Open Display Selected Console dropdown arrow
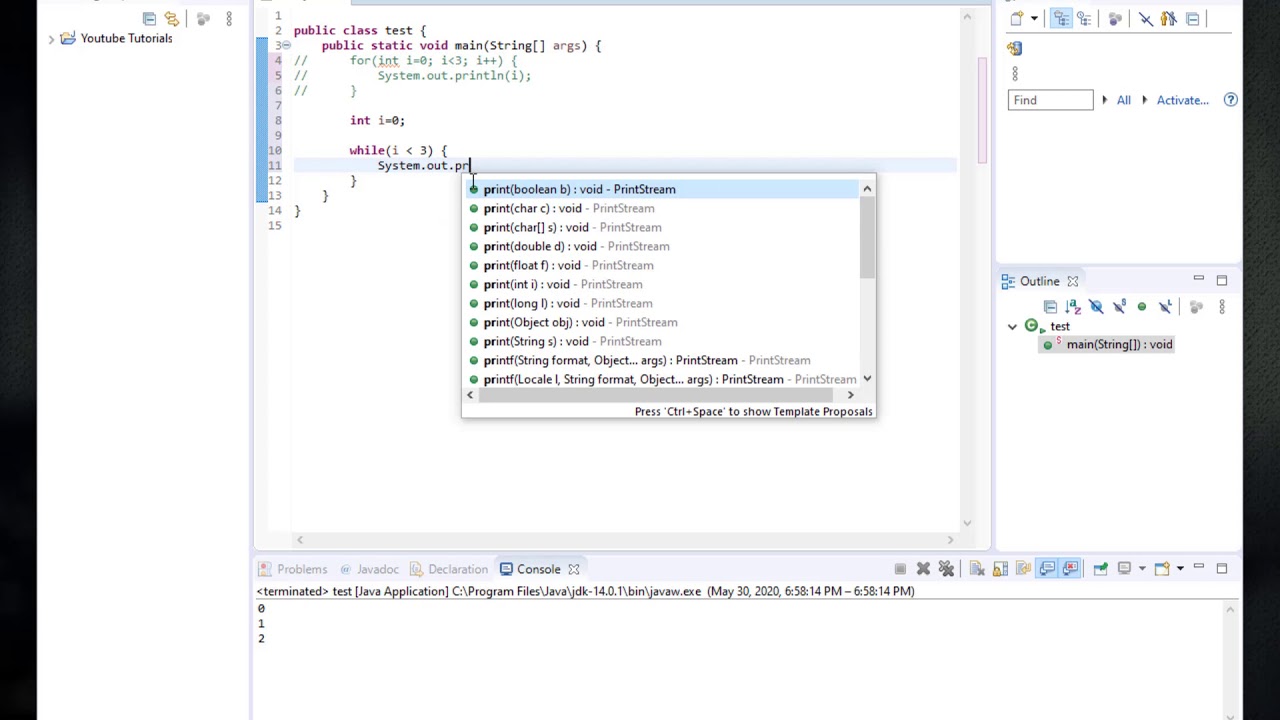 [x=1142, y=569]
